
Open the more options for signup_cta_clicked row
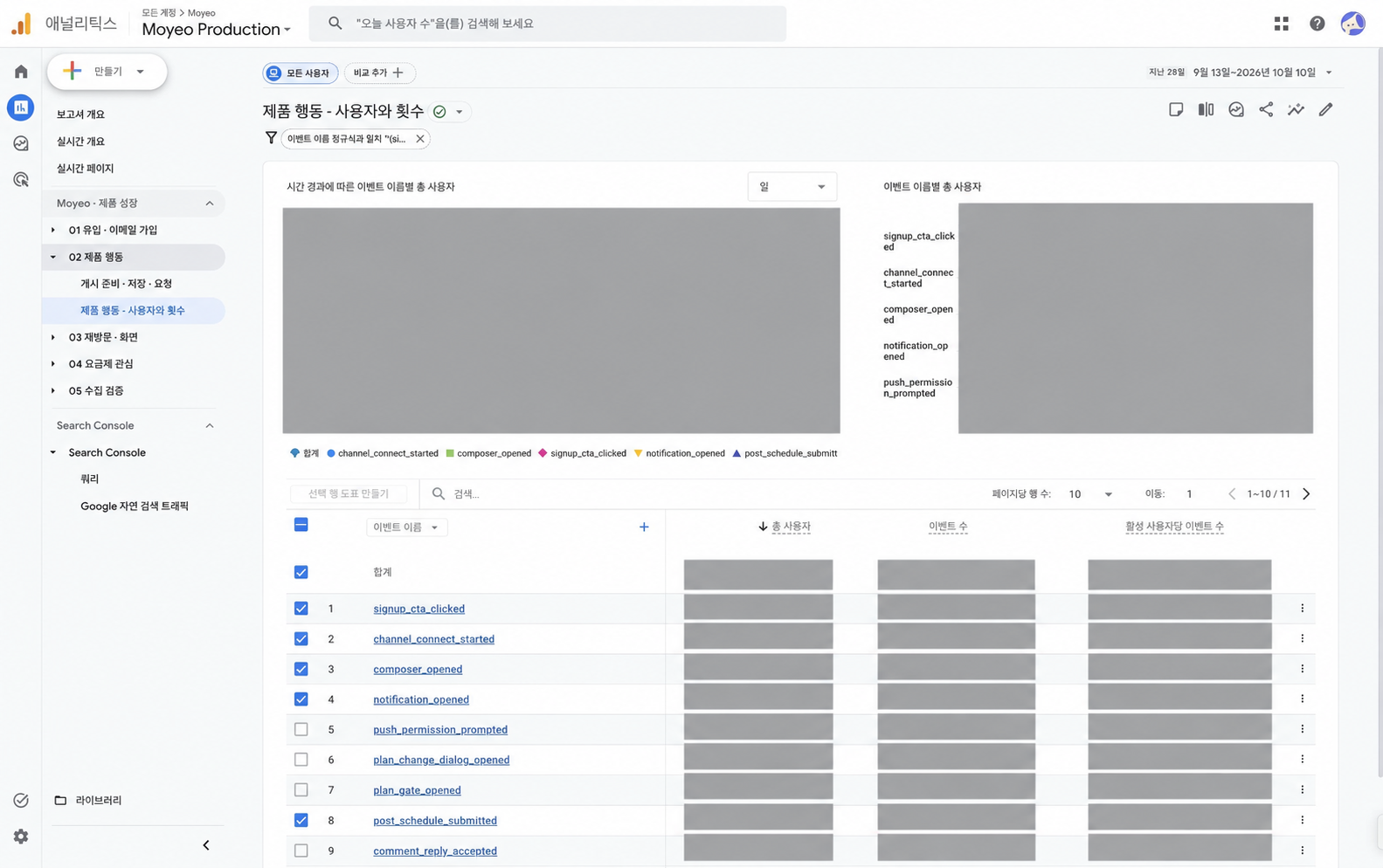coord(1302,609)
